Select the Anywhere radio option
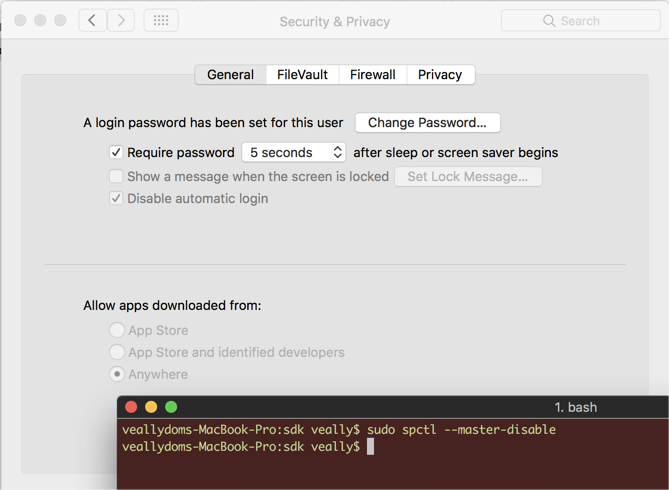 [117, 374]
